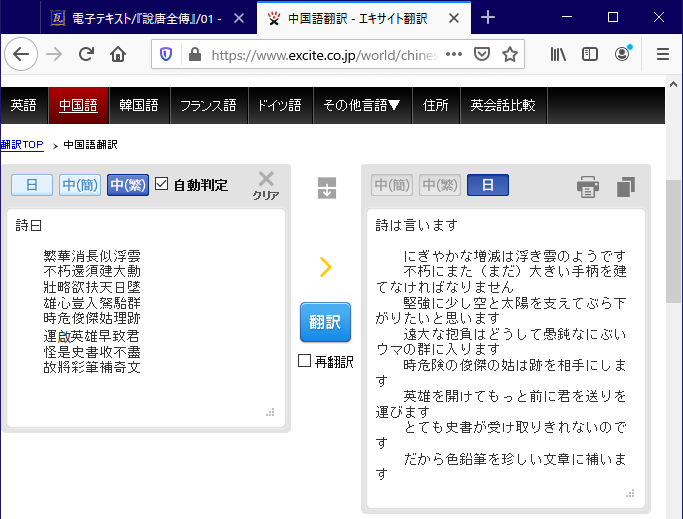Click the line 故將彩筆補奇文

pos(92,367)
